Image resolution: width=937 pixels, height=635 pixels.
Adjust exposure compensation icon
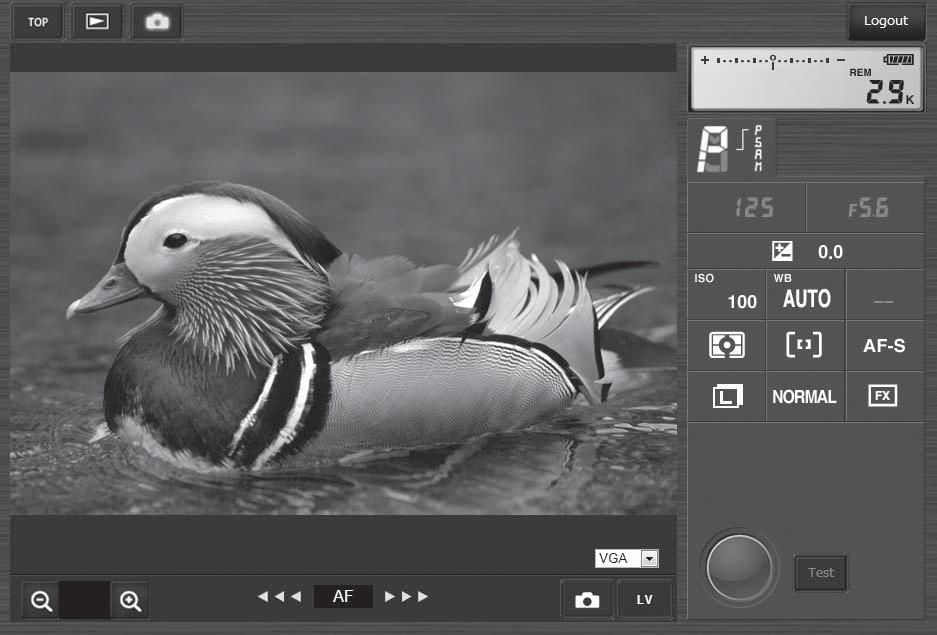[782, 251]
